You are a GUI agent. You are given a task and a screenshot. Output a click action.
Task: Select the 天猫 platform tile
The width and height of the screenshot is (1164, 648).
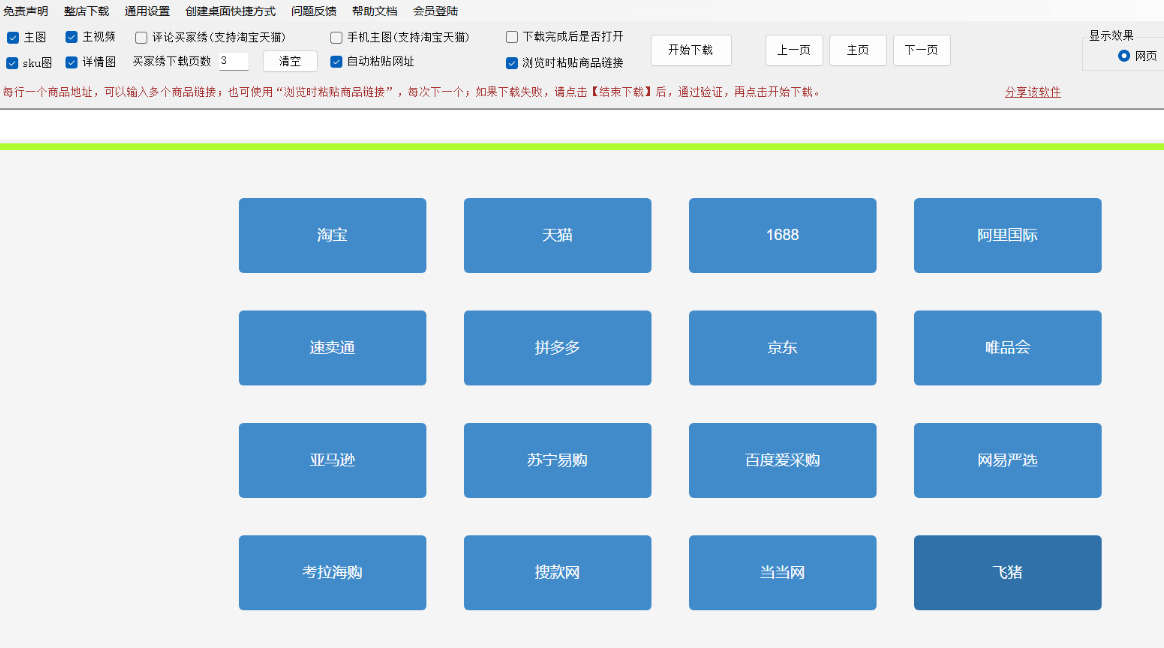tap(557, 235)
